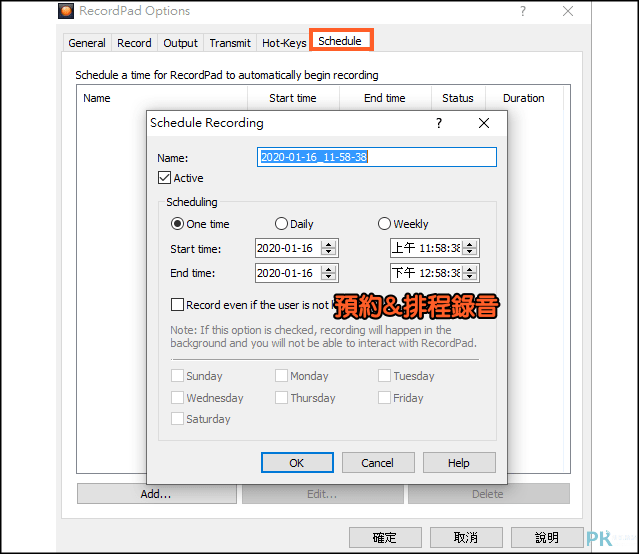Image resolution: width=639 pixels, height=554 pixels.
Task: Click the Name text field
Action: coord(377,157)
